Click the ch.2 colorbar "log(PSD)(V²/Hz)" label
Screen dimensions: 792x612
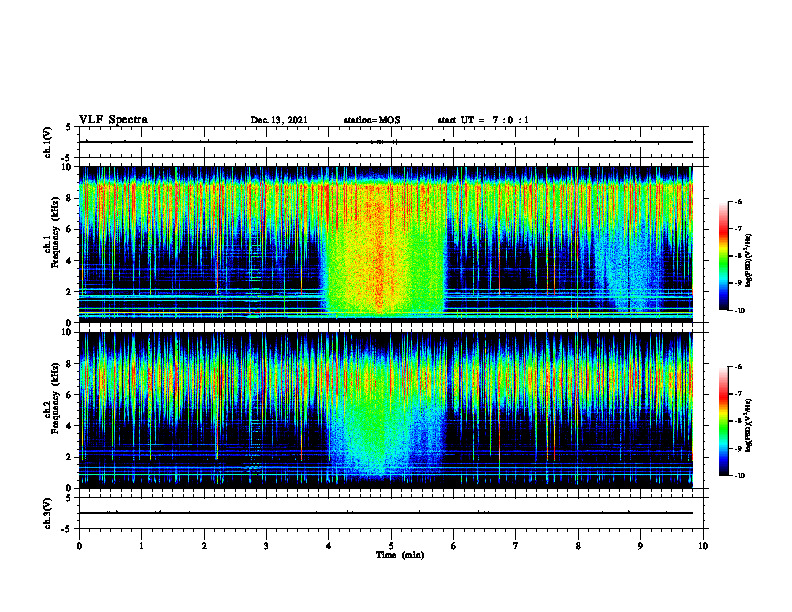[x=749, y=425]
